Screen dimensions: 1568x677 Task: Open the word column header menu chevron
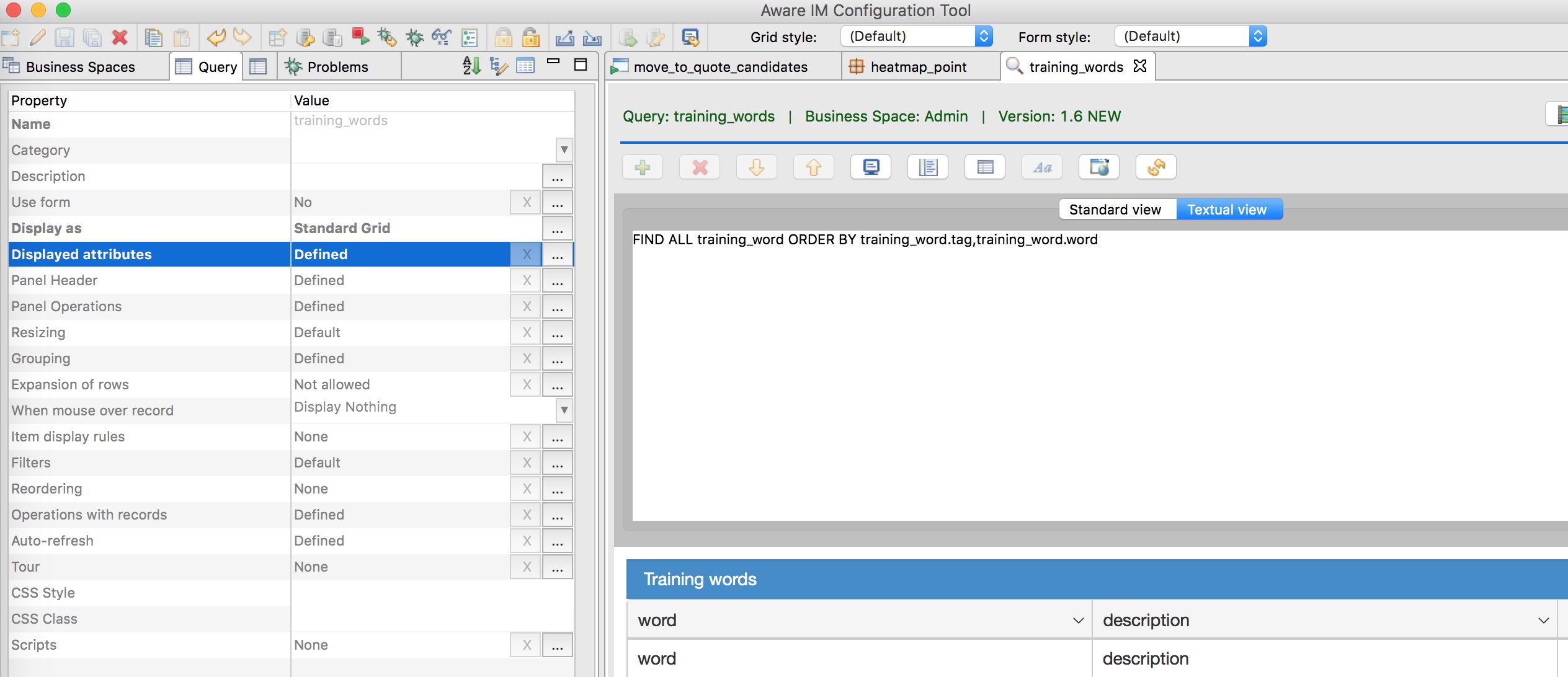[1078, 621]
